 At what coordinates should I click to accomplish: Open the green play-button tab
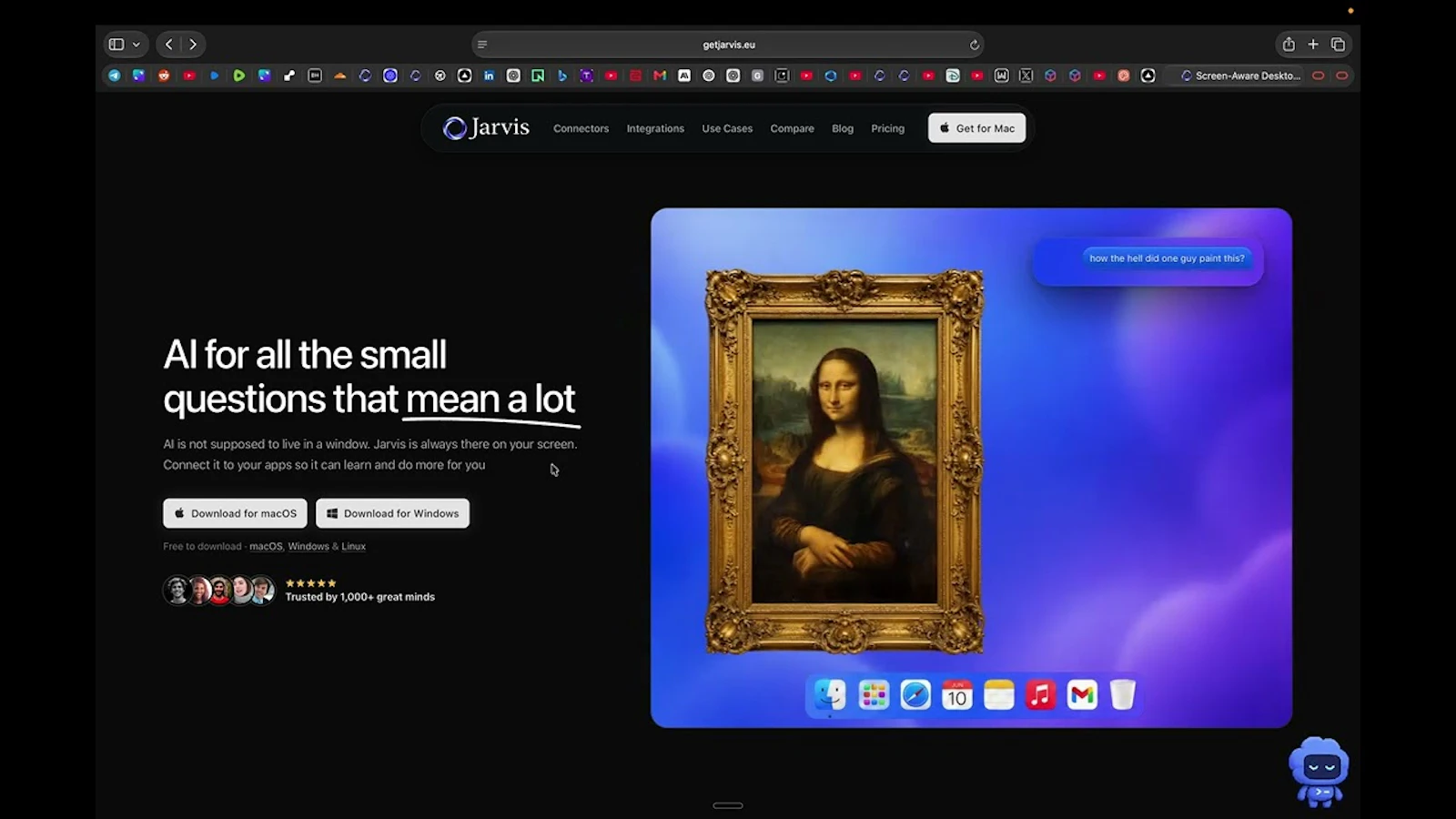(238, 76)
